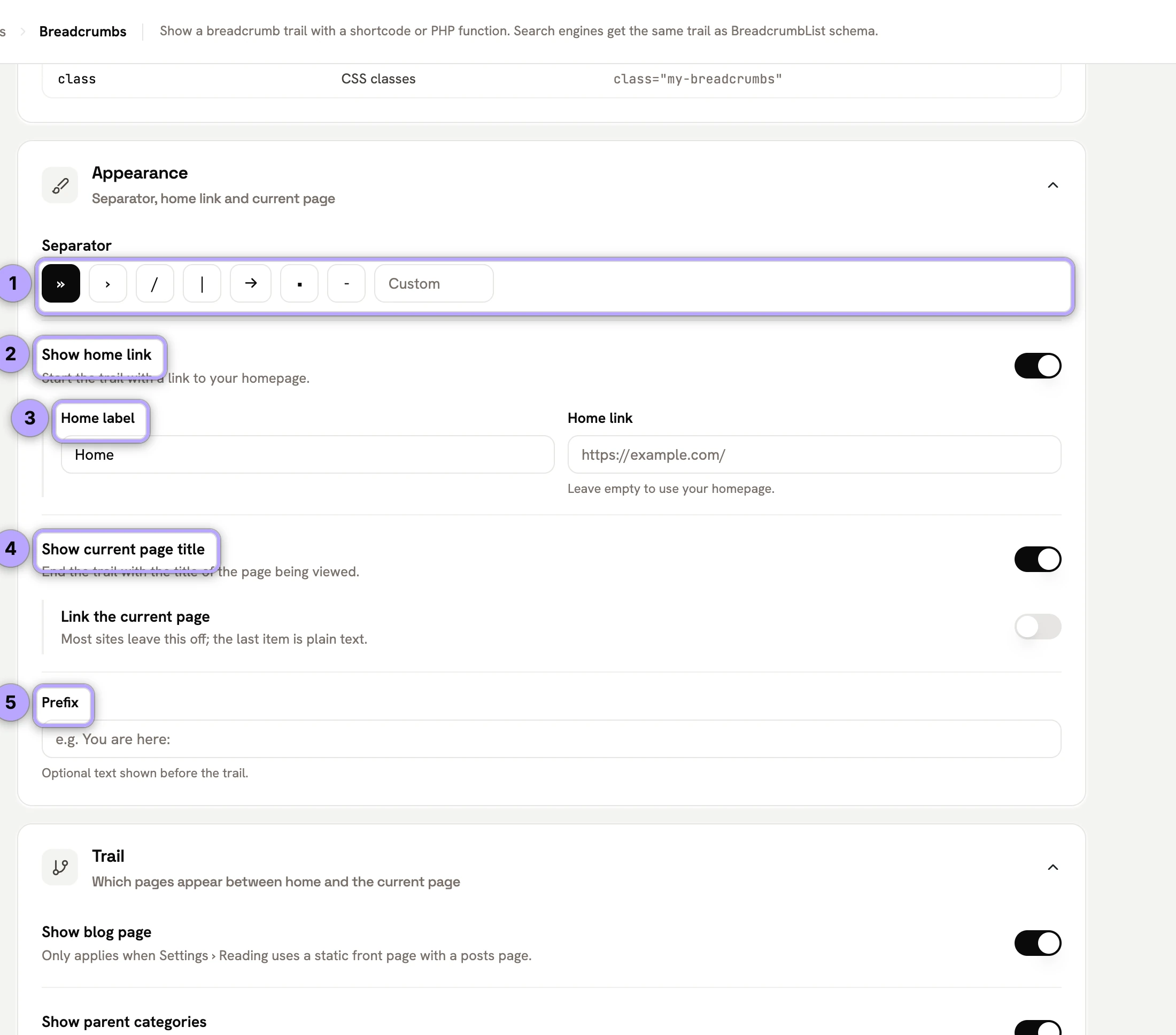Click the Trail section heading
1176x1035 pixels.
click(x=108, y=856)
